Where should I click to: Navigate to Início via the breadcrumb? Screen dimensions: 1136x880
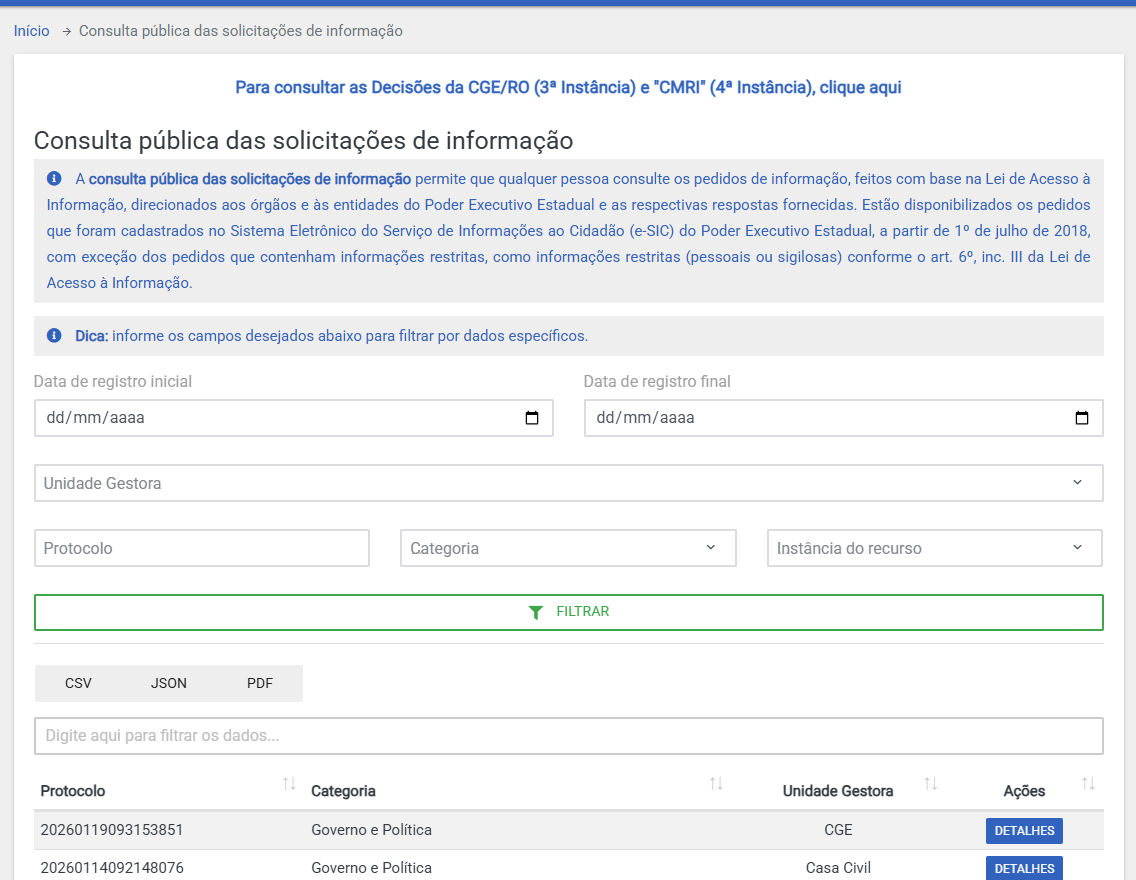coord(30,31)
